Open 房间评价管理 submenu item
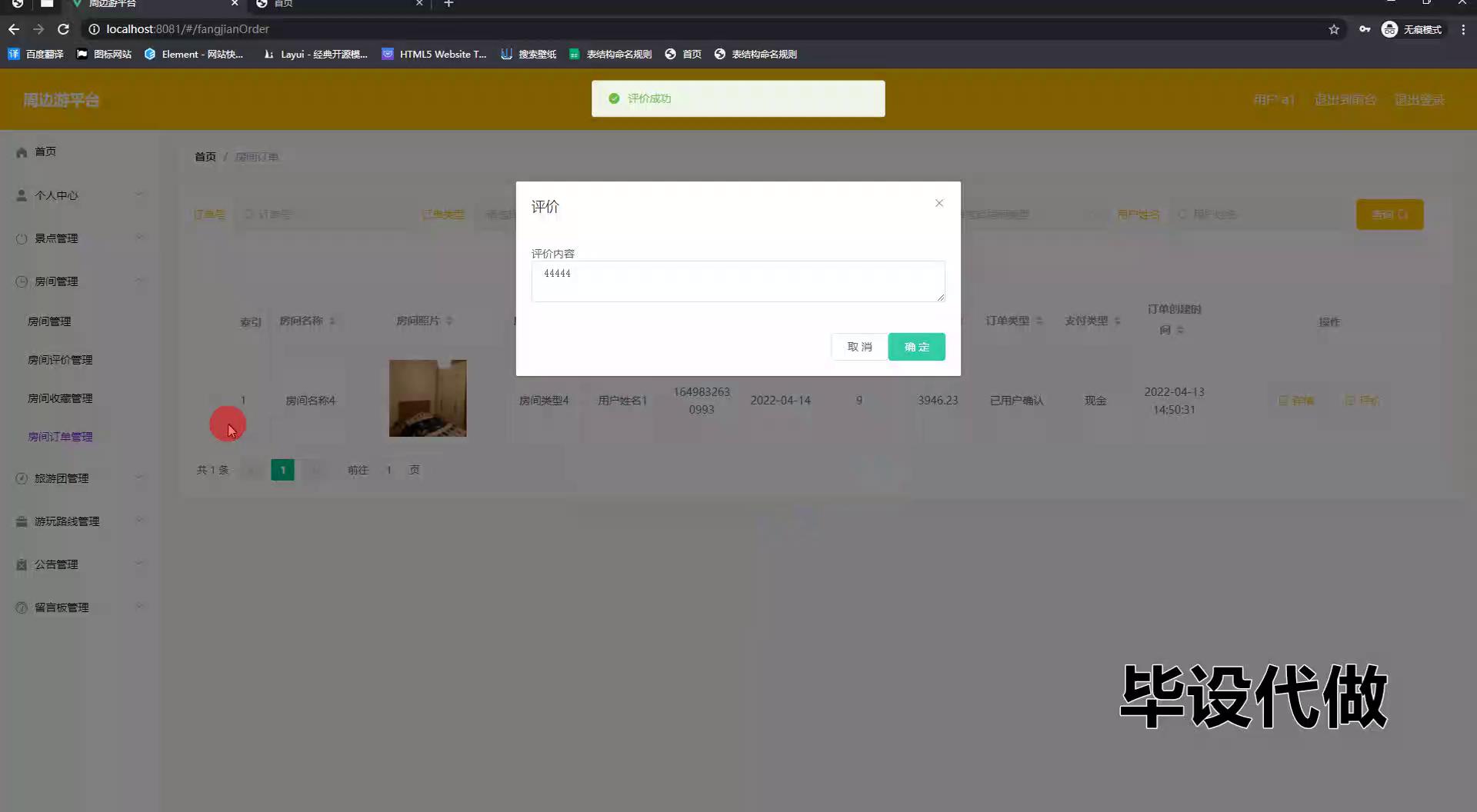The width and height of the screenshot is (1477, 812). tap(60, 360)
